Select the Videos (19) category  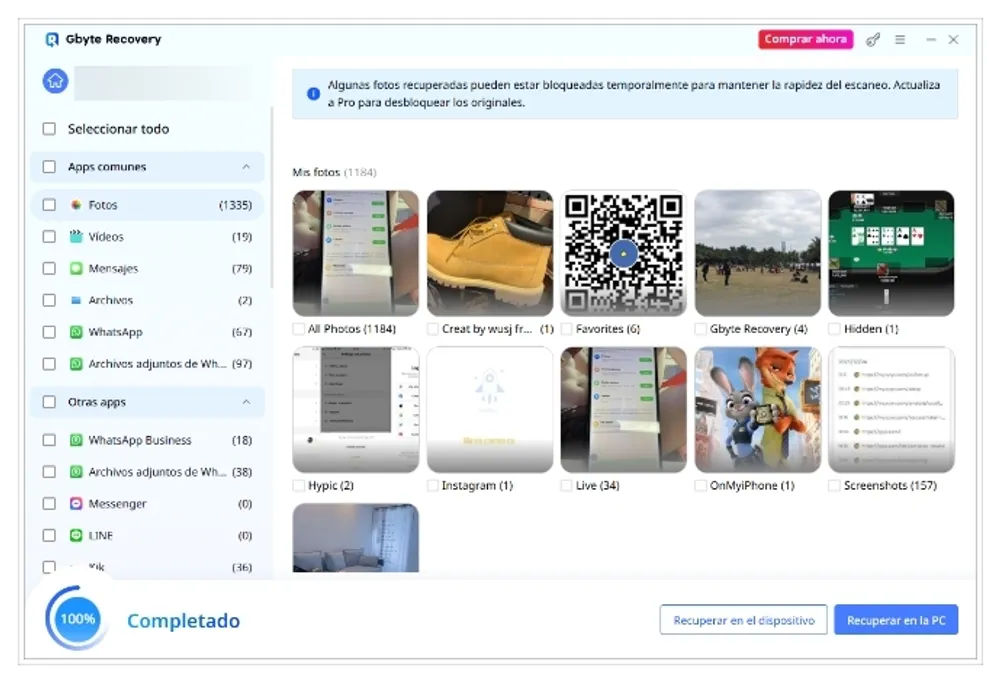click(147, 237)
